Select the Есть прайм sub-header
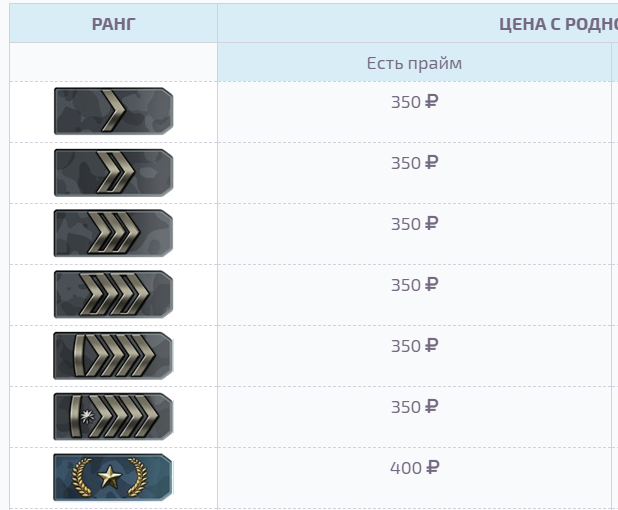Viewport: 618px width, 510px height. point(414,63)
